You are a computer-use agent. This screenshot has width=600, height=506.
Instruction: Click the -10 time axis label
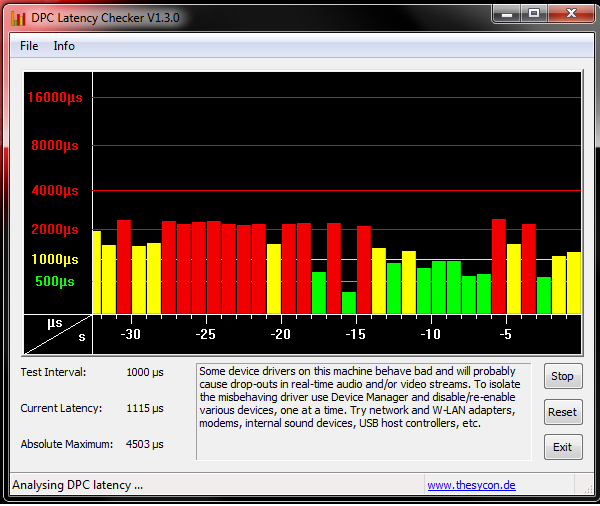pyautogui.click(x=430, y=335)
